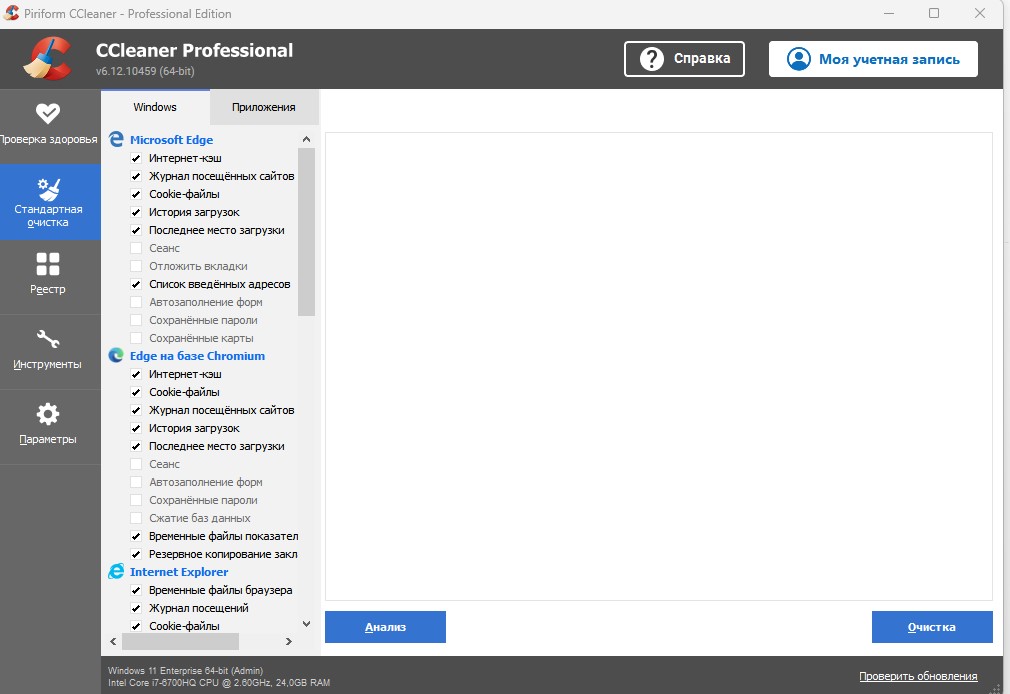Click the Edge Chromium browser icon
Image resolution: width=1010 pixels, height=694 pixels.
(x=116, y=356)
